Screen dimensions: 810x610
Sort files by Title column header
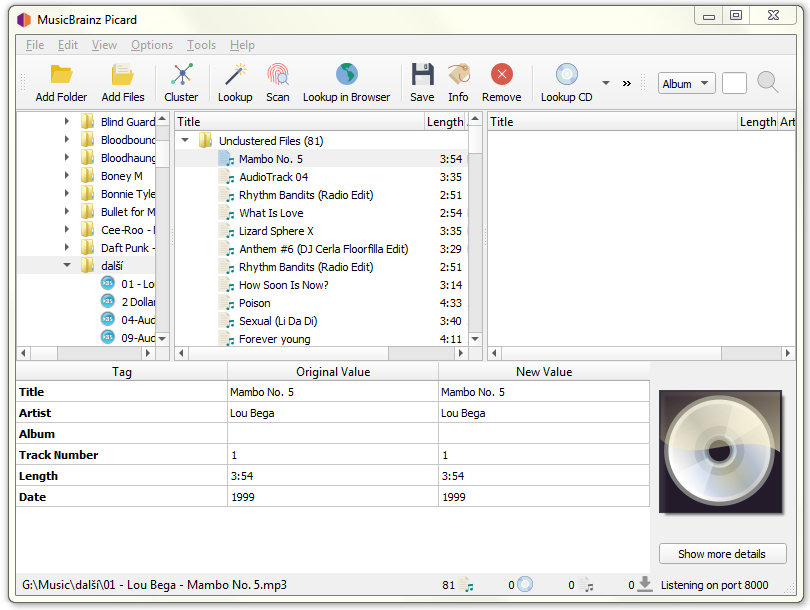pyautogui.click(x=300, y=121)
